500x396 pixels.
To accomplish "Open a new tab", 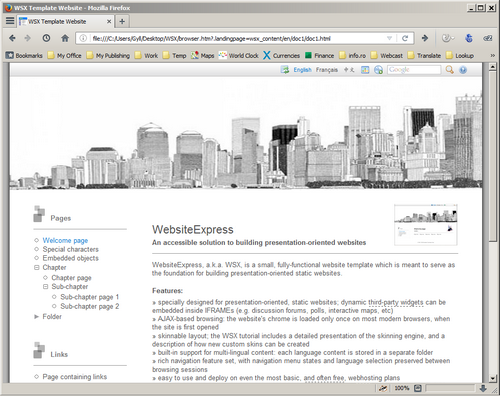I will 122,21.
